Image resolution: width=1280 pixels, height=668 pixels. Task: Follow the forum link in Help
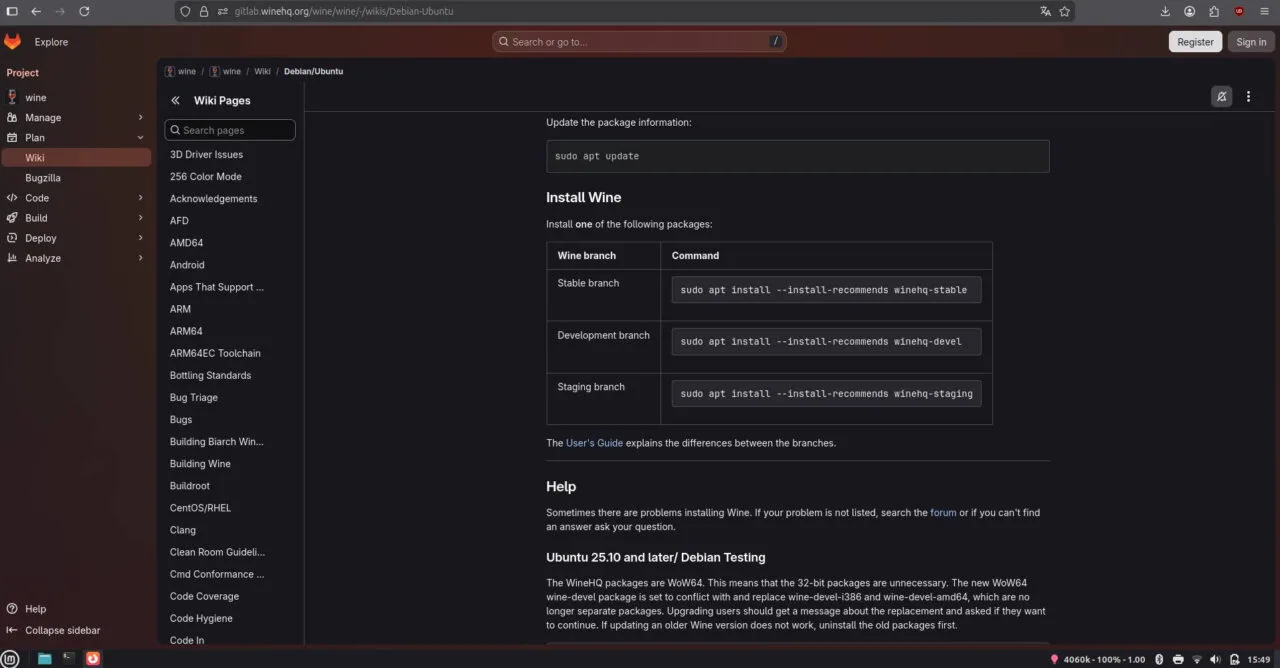[943, 512]
